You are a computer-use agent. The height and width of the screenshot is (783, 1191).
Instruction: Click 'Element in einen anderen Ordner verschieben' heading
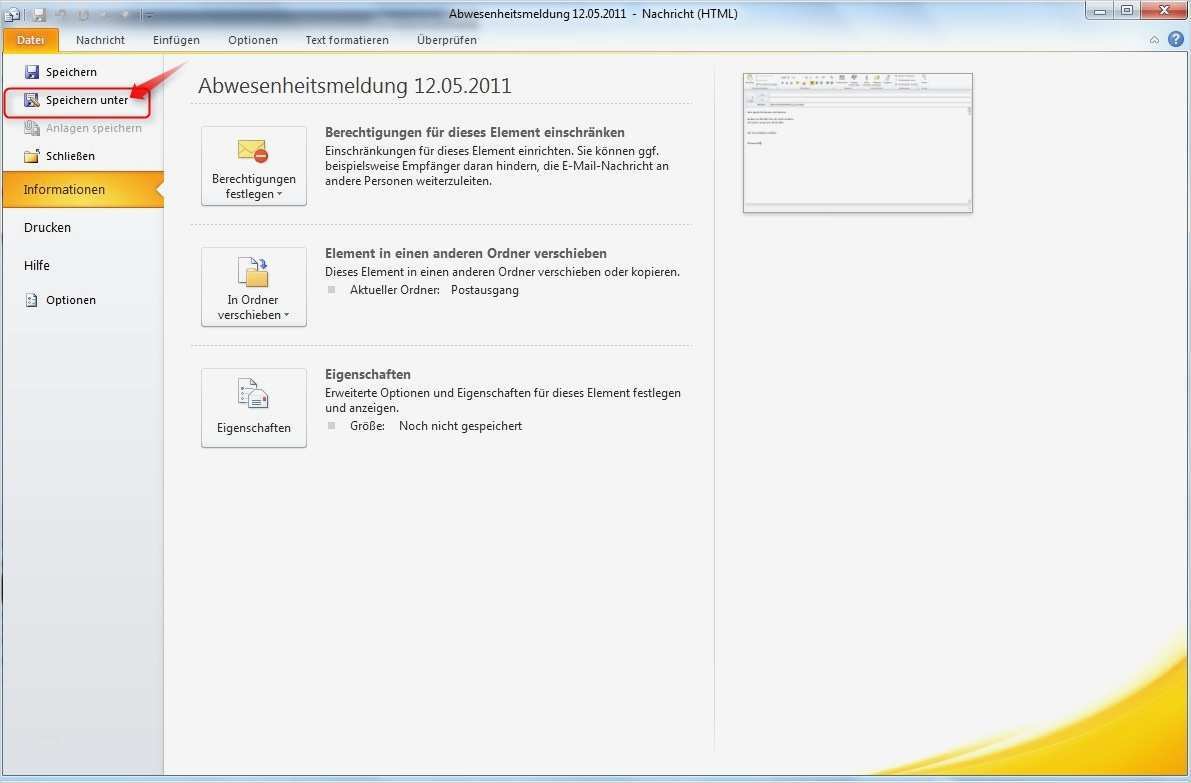[x=466, y=254]
